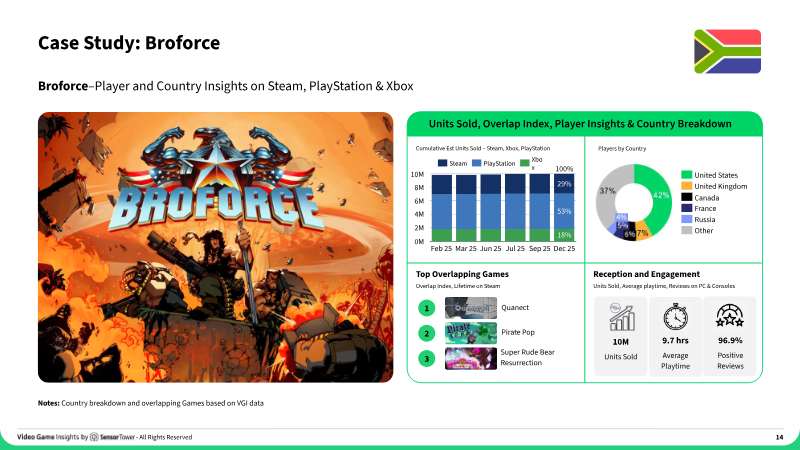Screen dimensions: 800x450
Task: Click the green number 2 rank badge
Action: 427,333
